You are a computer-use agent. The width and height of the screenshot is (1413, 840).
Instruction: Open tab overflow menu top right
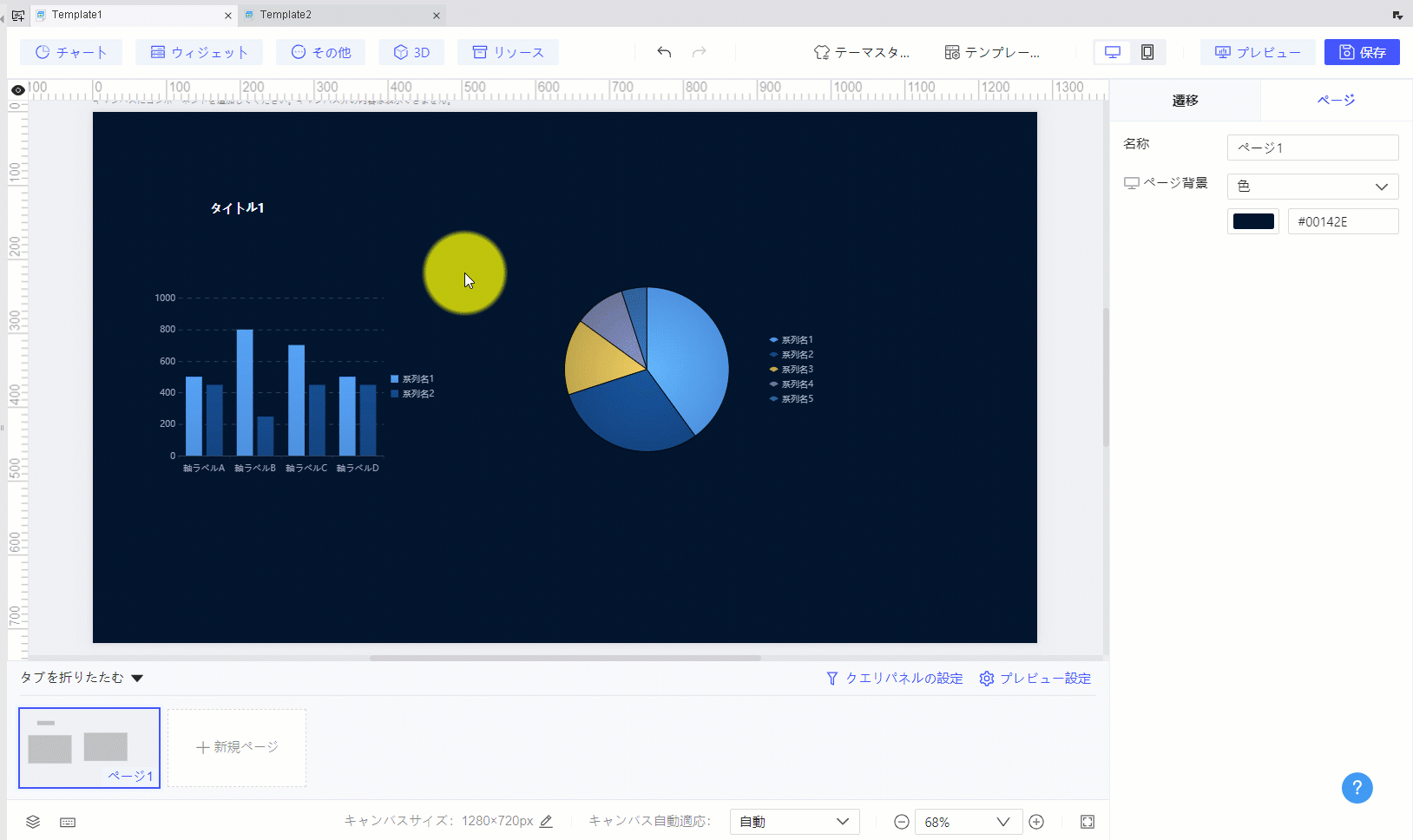pos(1397,15)
